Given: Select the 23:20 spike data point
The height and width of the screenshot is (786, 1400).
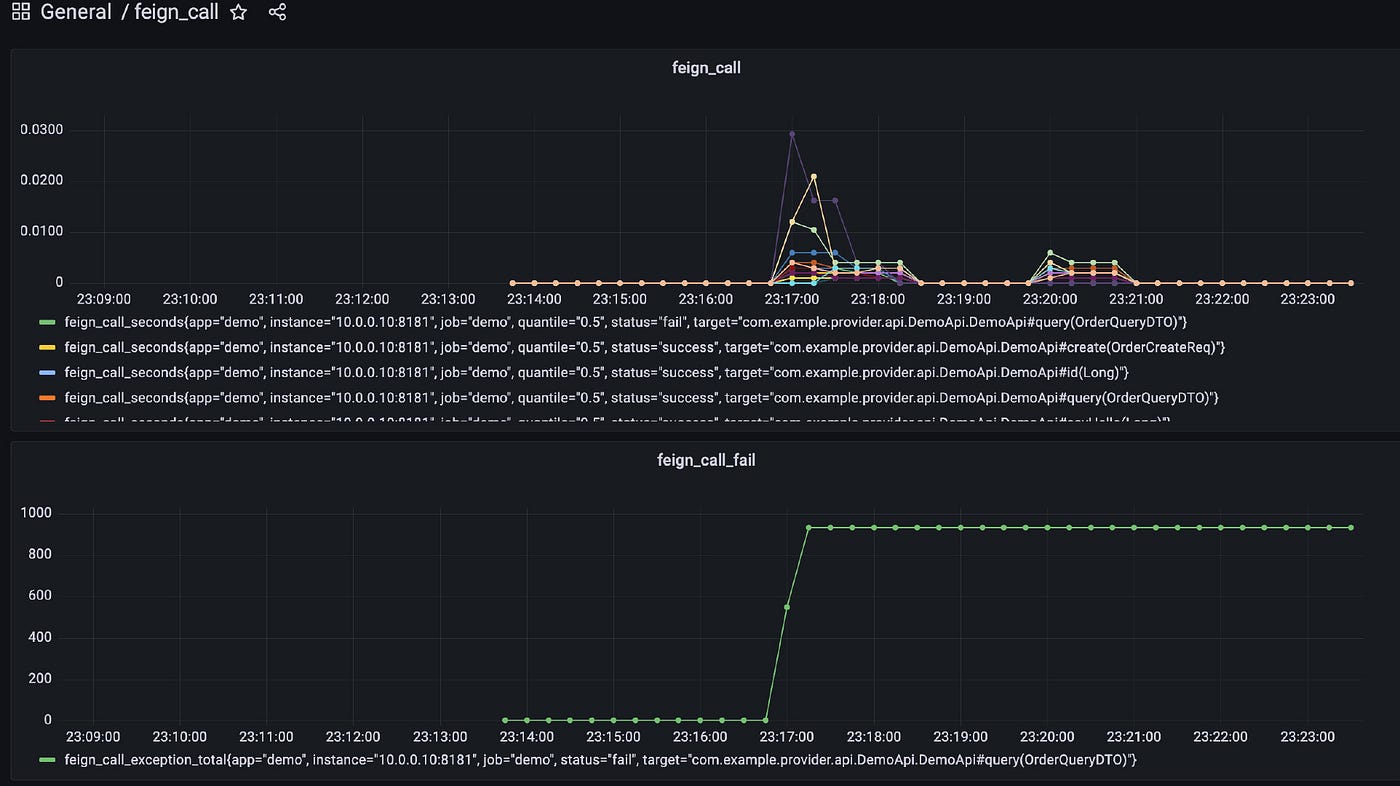Looking at the screenshot, I should click(1048, 254).
